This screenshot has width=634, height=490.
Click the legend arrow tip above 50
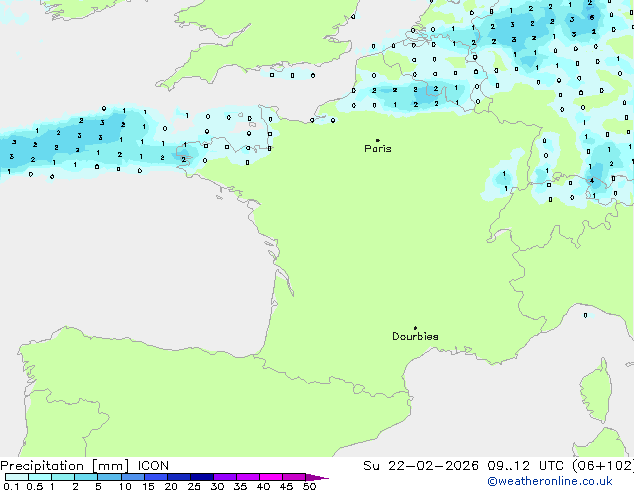point(317,477)
